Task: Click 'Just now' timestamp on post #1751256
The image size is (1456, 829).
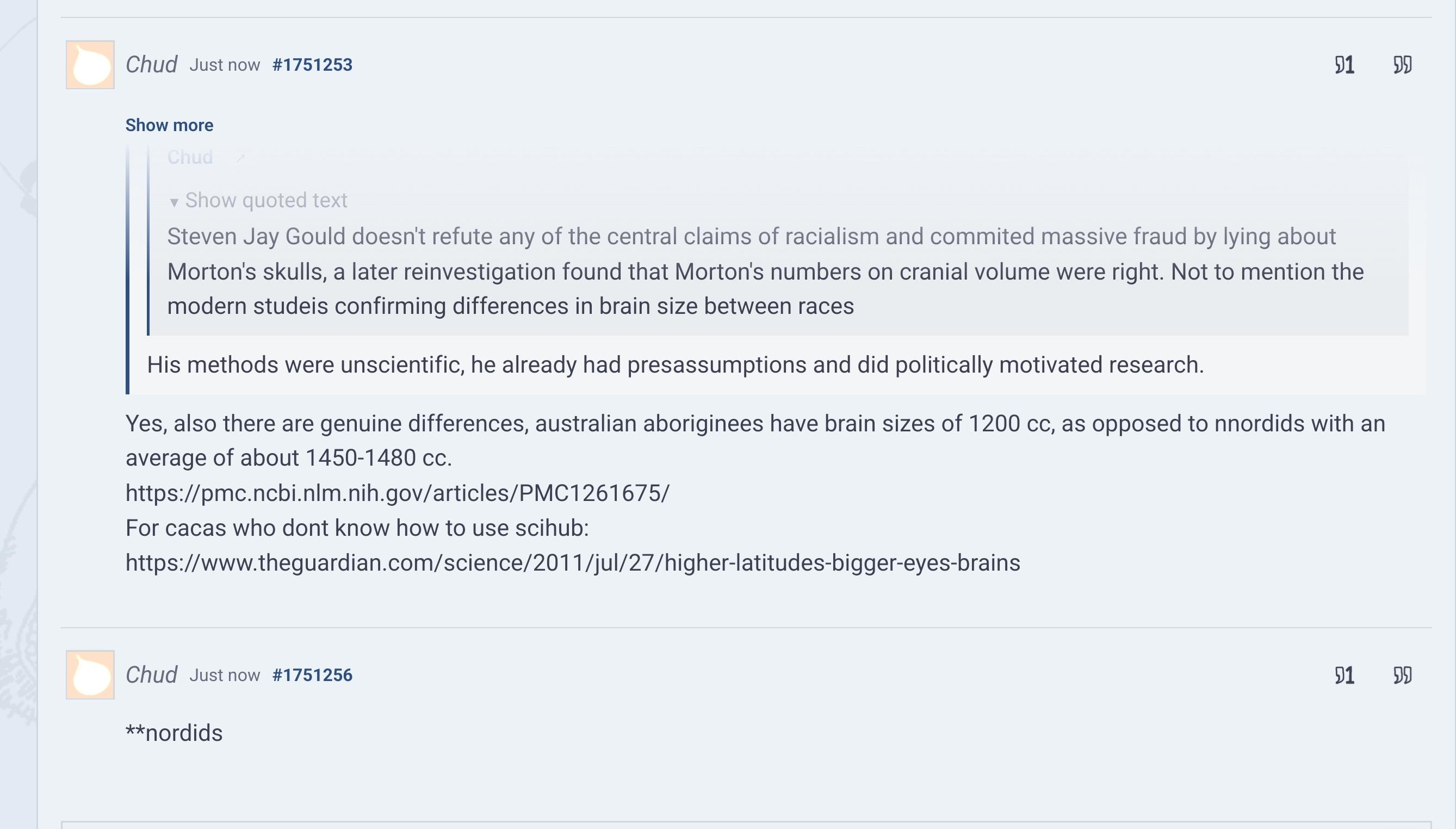Action: [x=224, y=675]
